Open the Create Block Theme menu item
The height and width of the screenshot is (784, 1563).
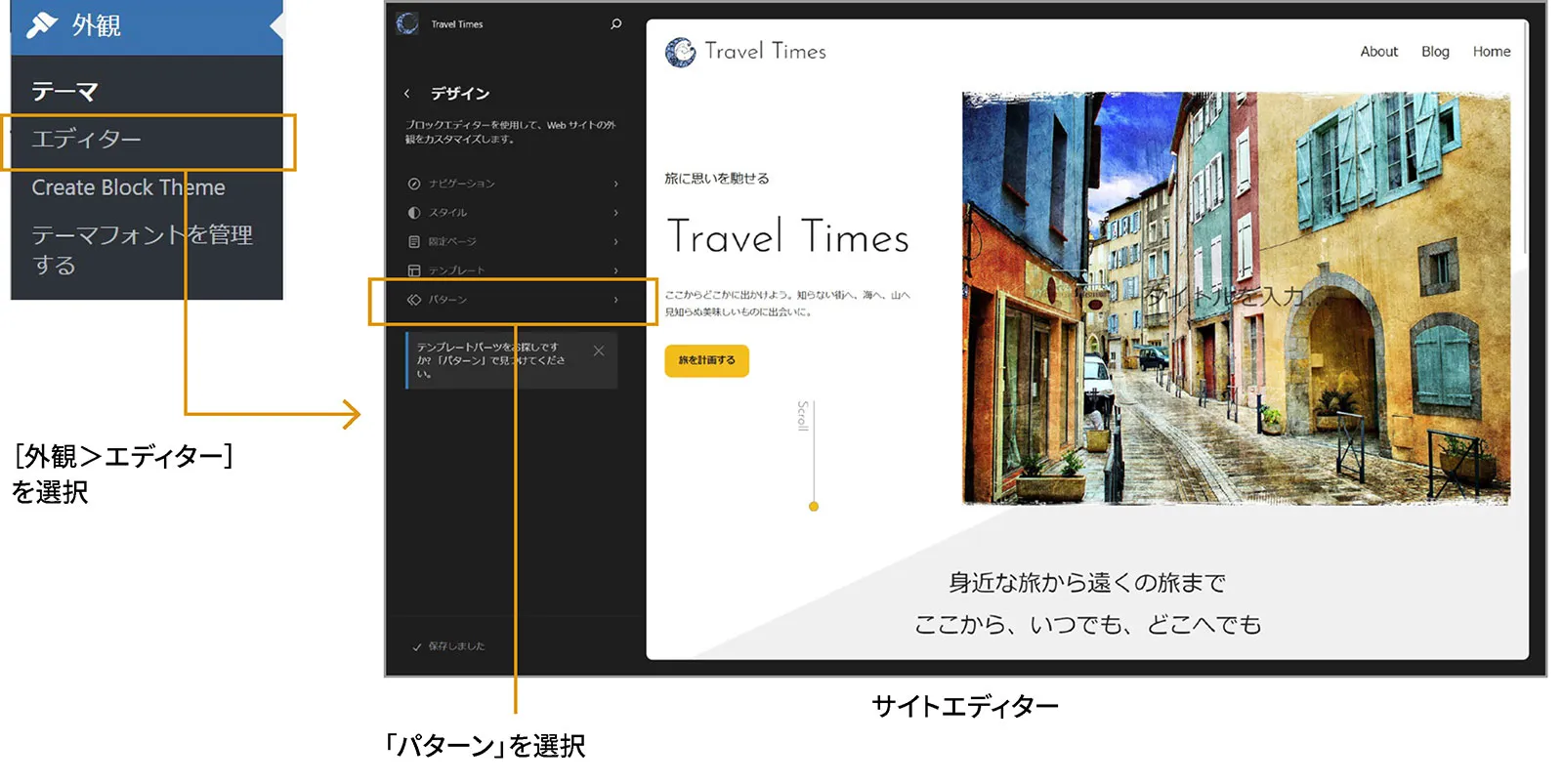[128, 187]
